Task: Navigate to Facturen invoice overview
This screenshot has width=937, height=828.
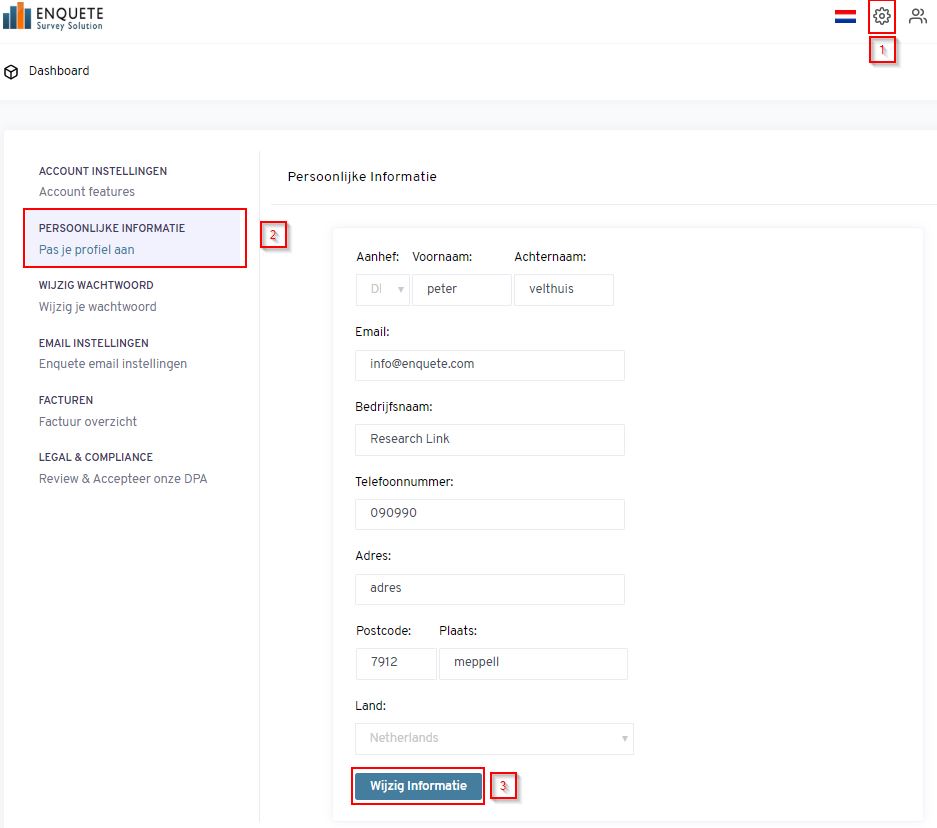Action: (x=87, y=411)
